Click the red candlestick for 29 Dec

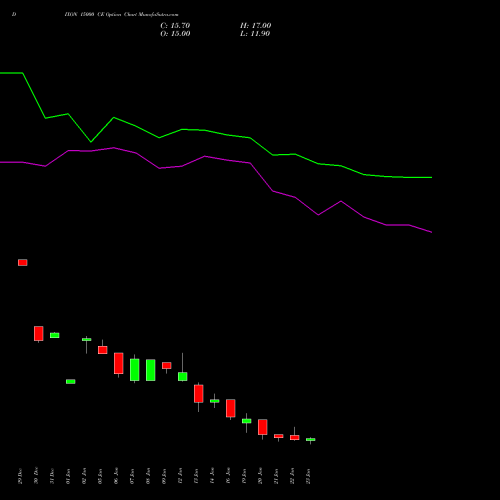click(x=23, y=263)
